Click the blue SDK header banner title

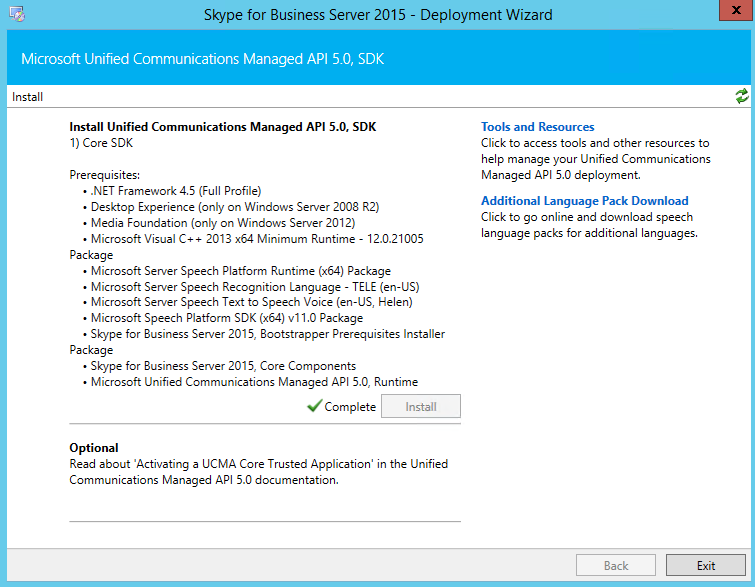(x=203, y=59)
